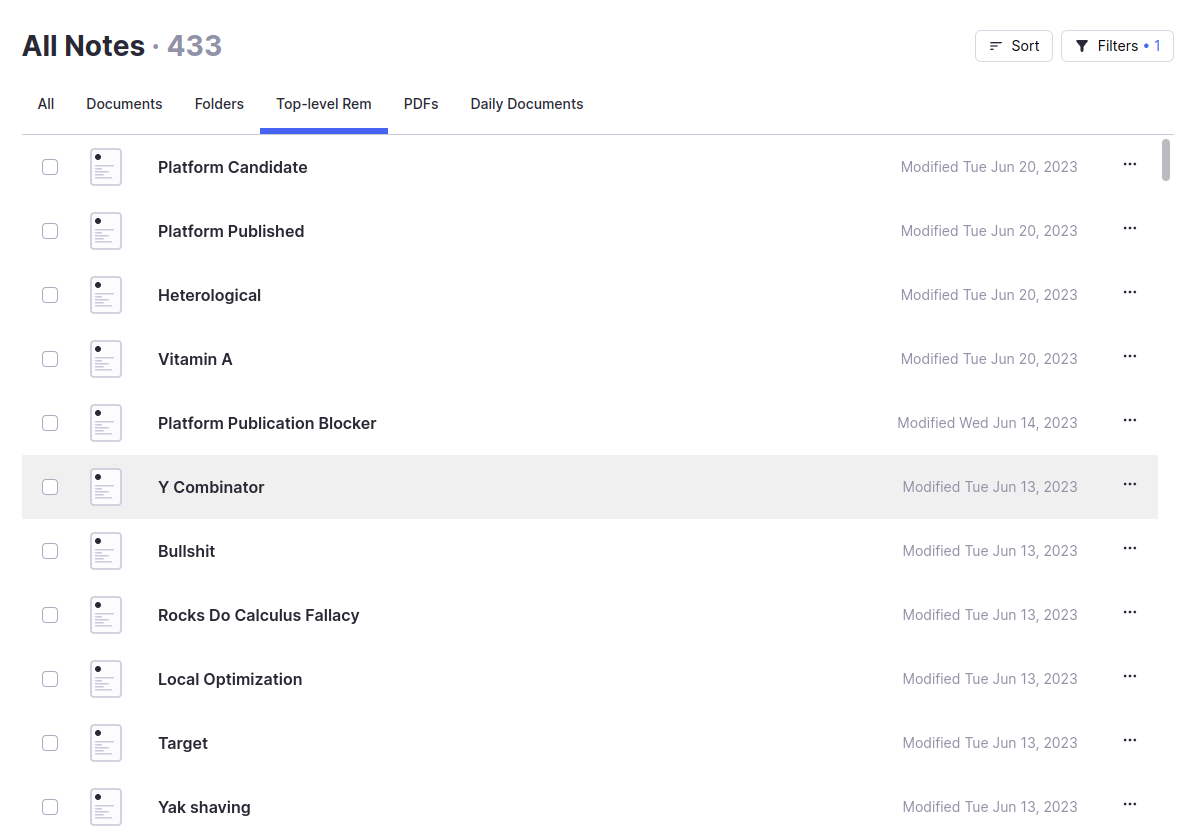Open the Filters dropdown
The width and height of the screenshot is (1188, 838).
1117,46
